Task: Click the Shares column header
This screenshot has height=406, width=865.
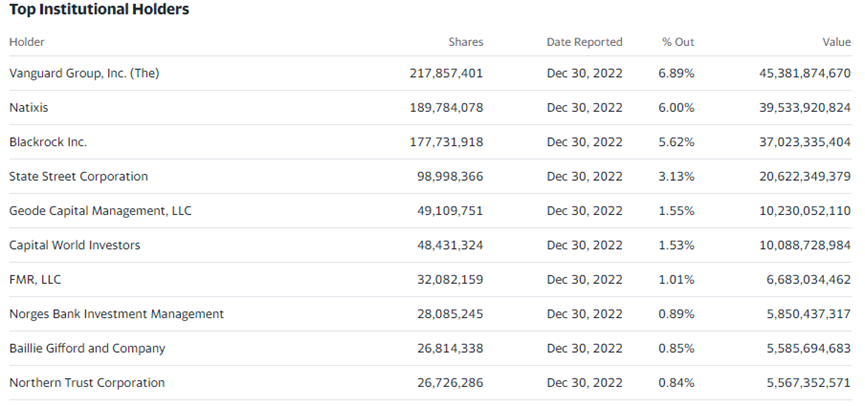Action: tap(466, 42)
